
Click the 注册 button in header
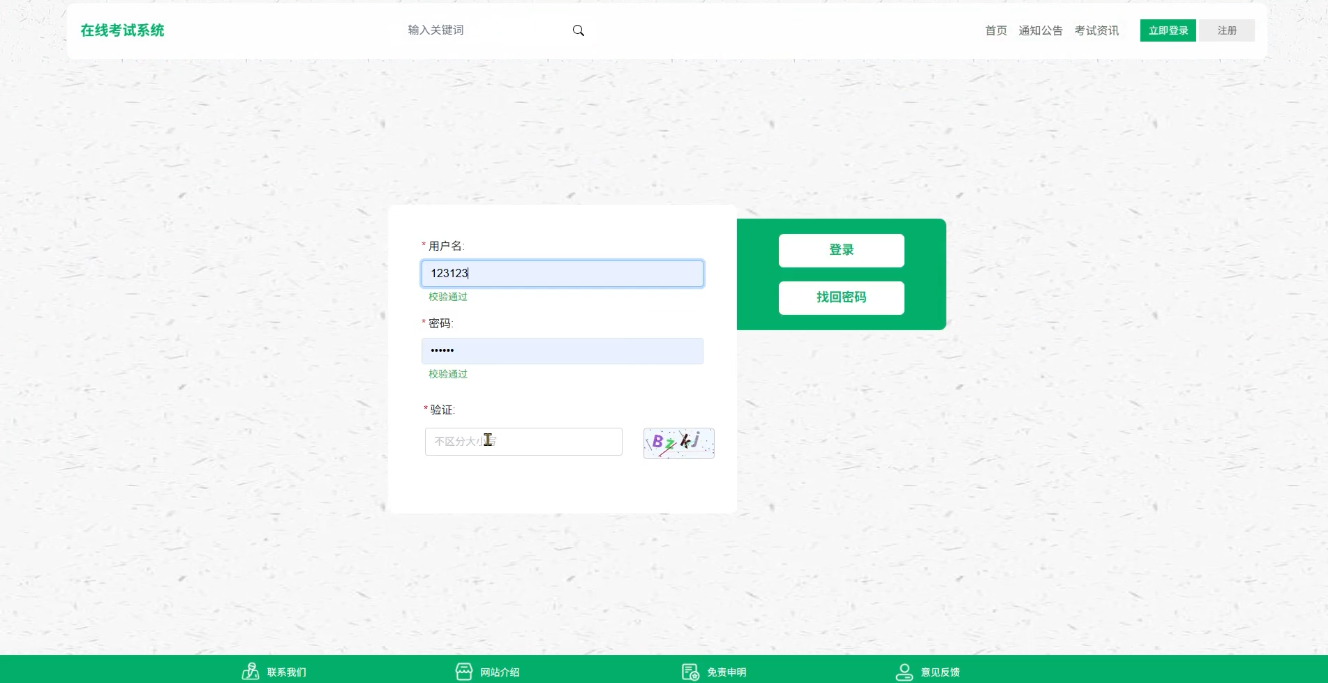(x=1227, y=31)
